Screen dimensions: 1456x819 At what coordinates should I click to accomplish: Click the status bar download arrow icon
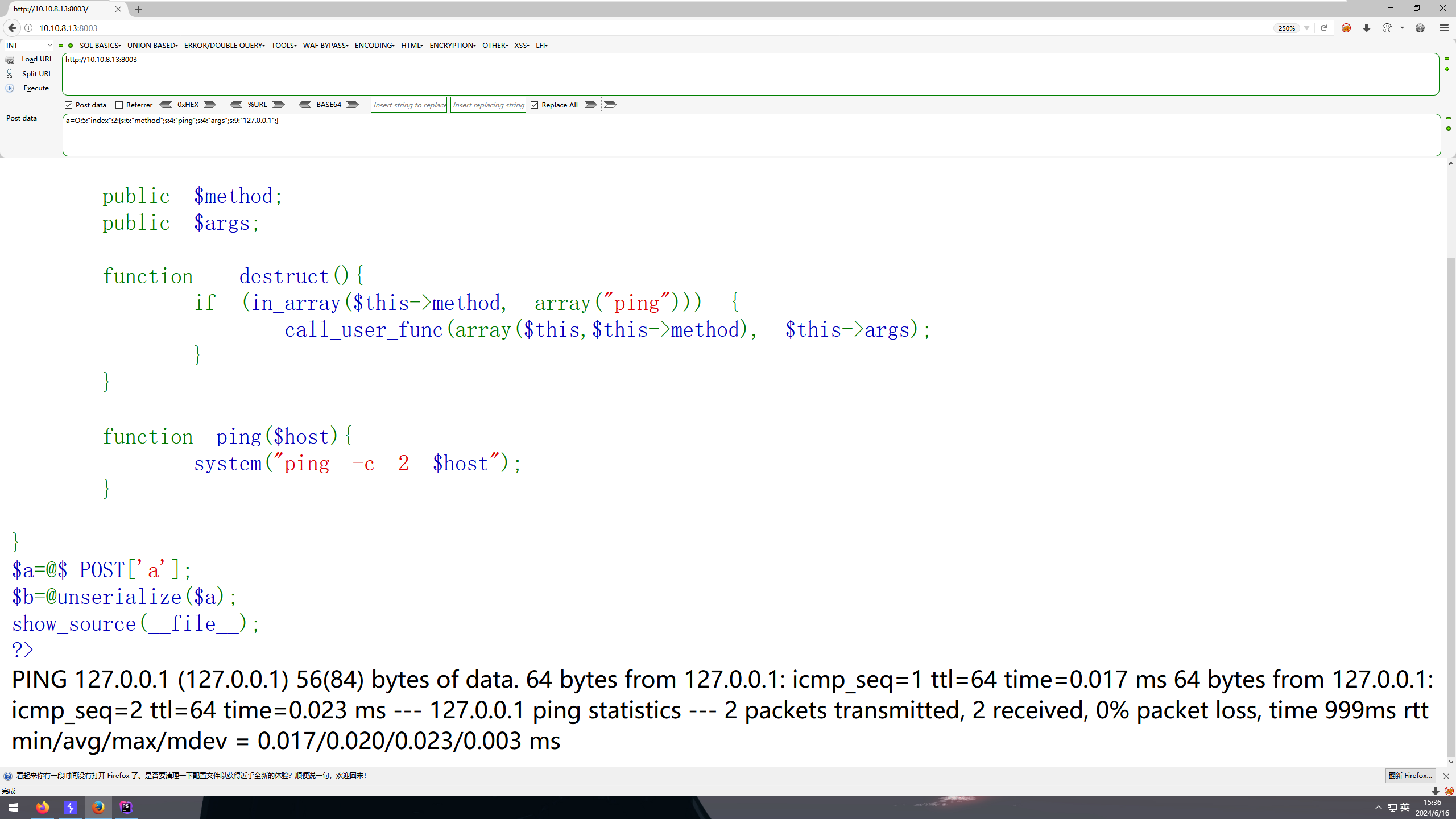click(1436, 791)
